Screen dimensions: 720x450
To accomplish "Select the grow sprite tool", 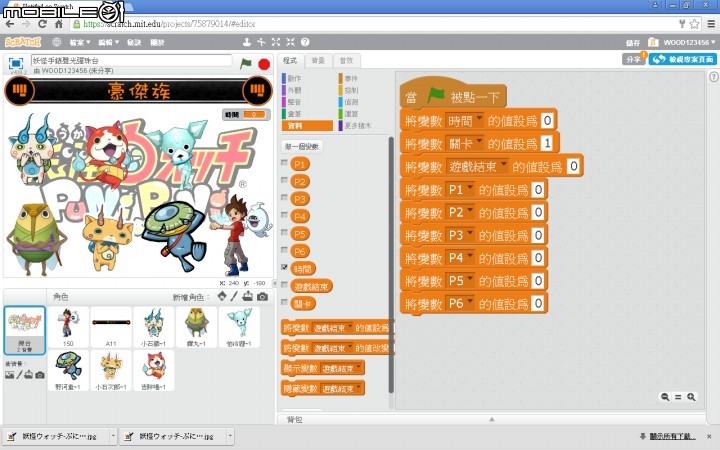I will (276, 42).
